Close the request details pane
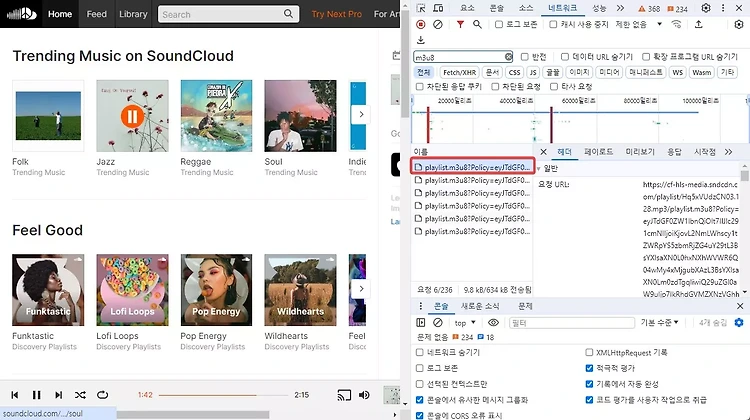750x420 pixels. (x=543, y=152)
